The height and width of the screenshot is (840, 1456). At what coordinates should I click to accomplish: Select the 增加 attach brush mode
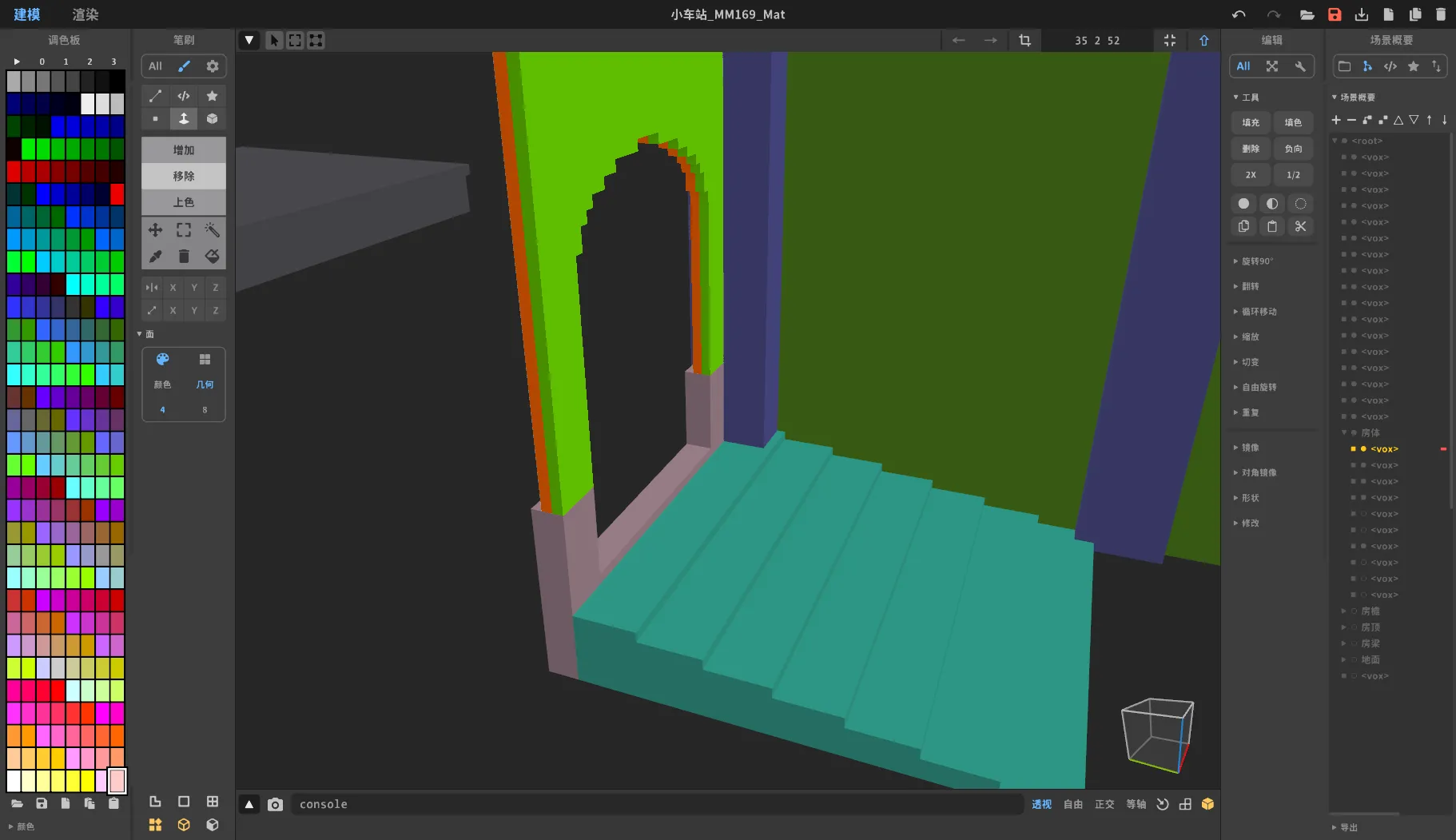point(183,150)
